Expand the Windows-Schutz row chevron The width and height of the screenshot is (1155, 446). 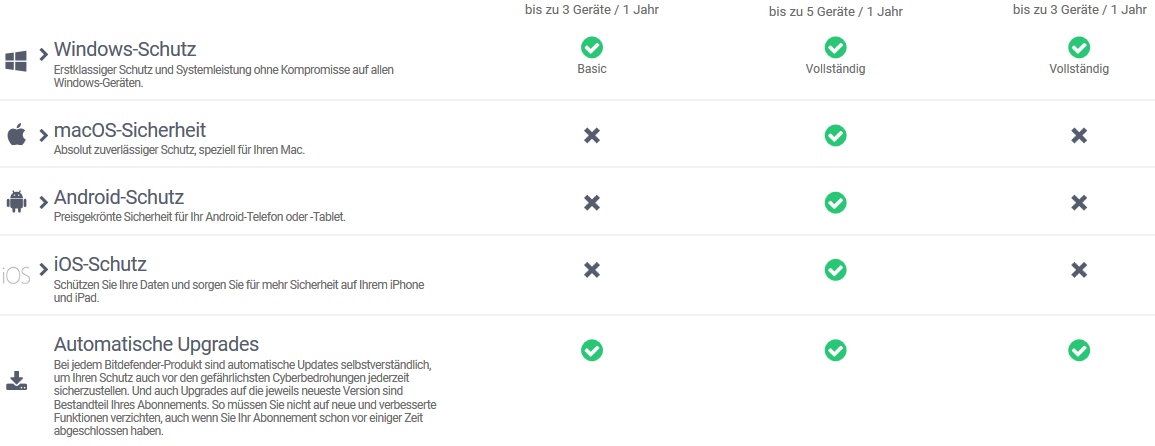coord(43,53)
